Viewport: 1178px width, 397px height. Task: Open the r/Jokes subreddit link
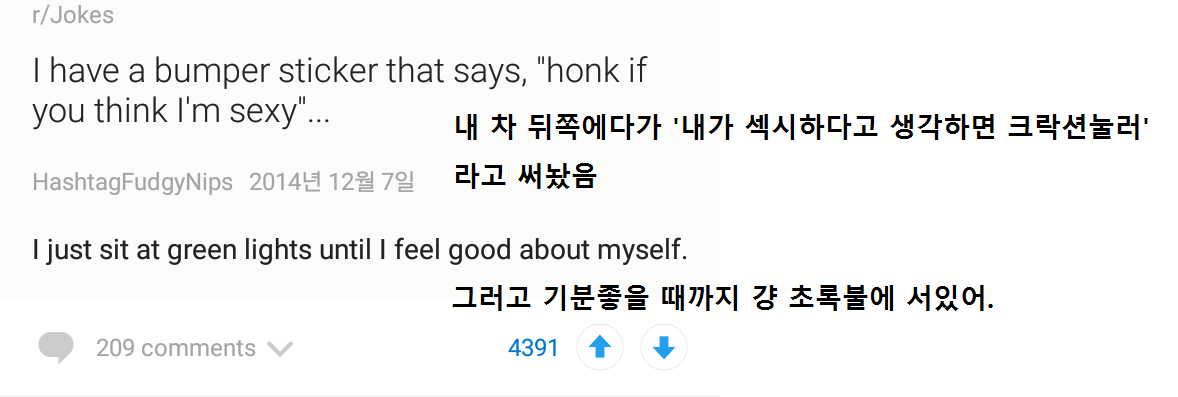73,15
